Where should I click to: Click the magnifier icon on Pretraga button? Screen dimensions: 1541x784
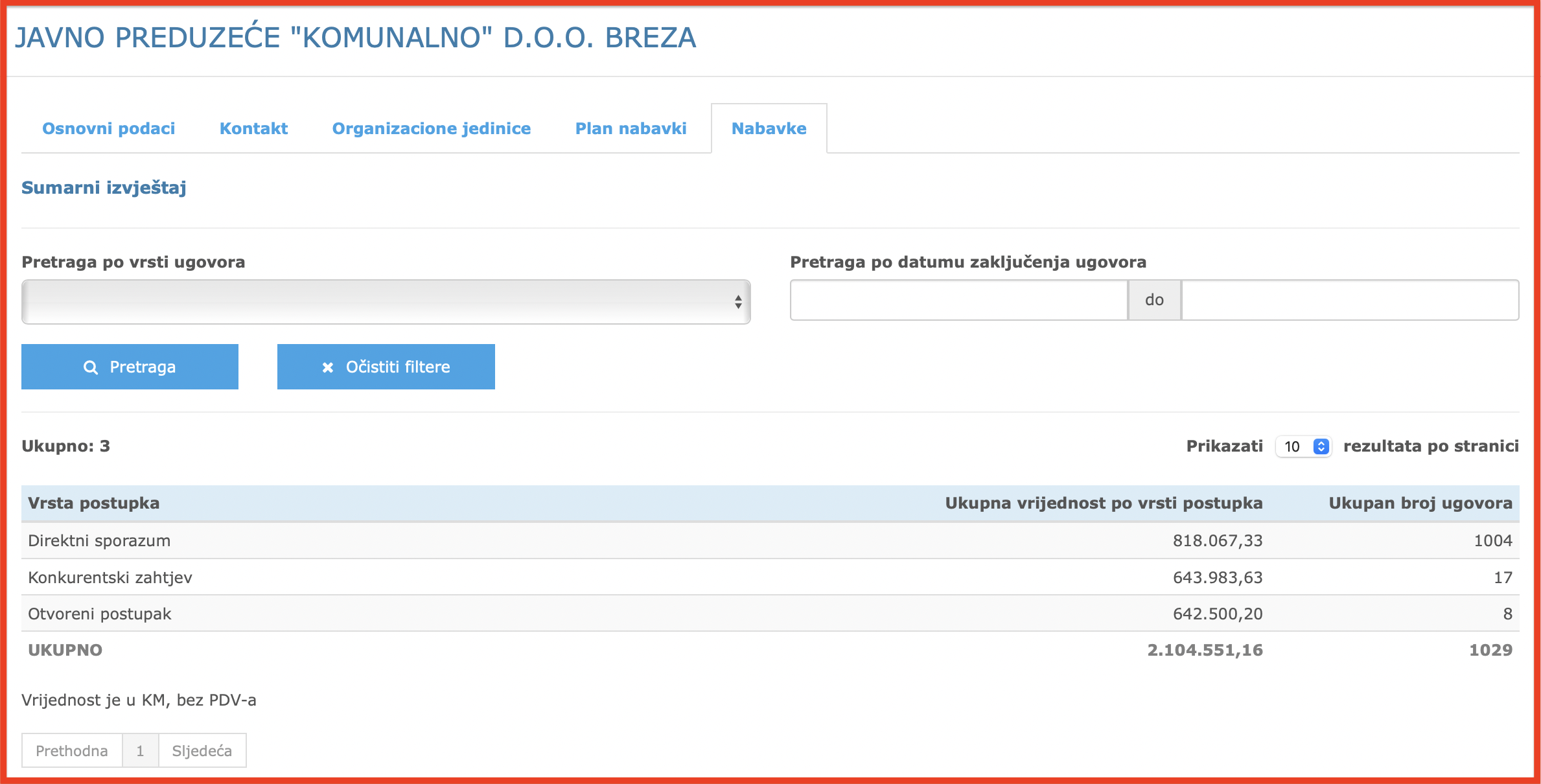(91, 367)
